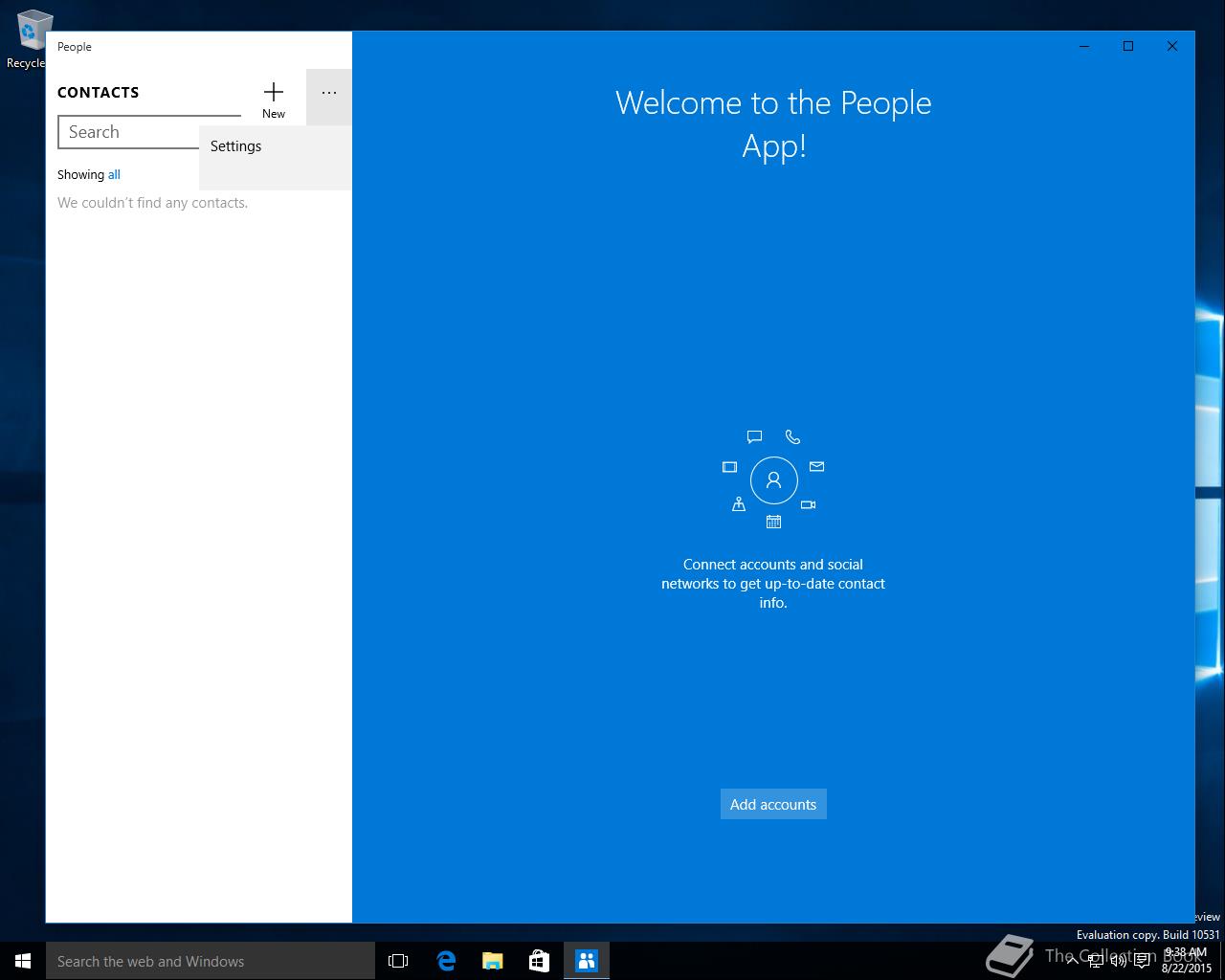Screen dimensions: 1225x980
Task: Show hidden system tray icons chevron
Action: tap(1073, 961)
